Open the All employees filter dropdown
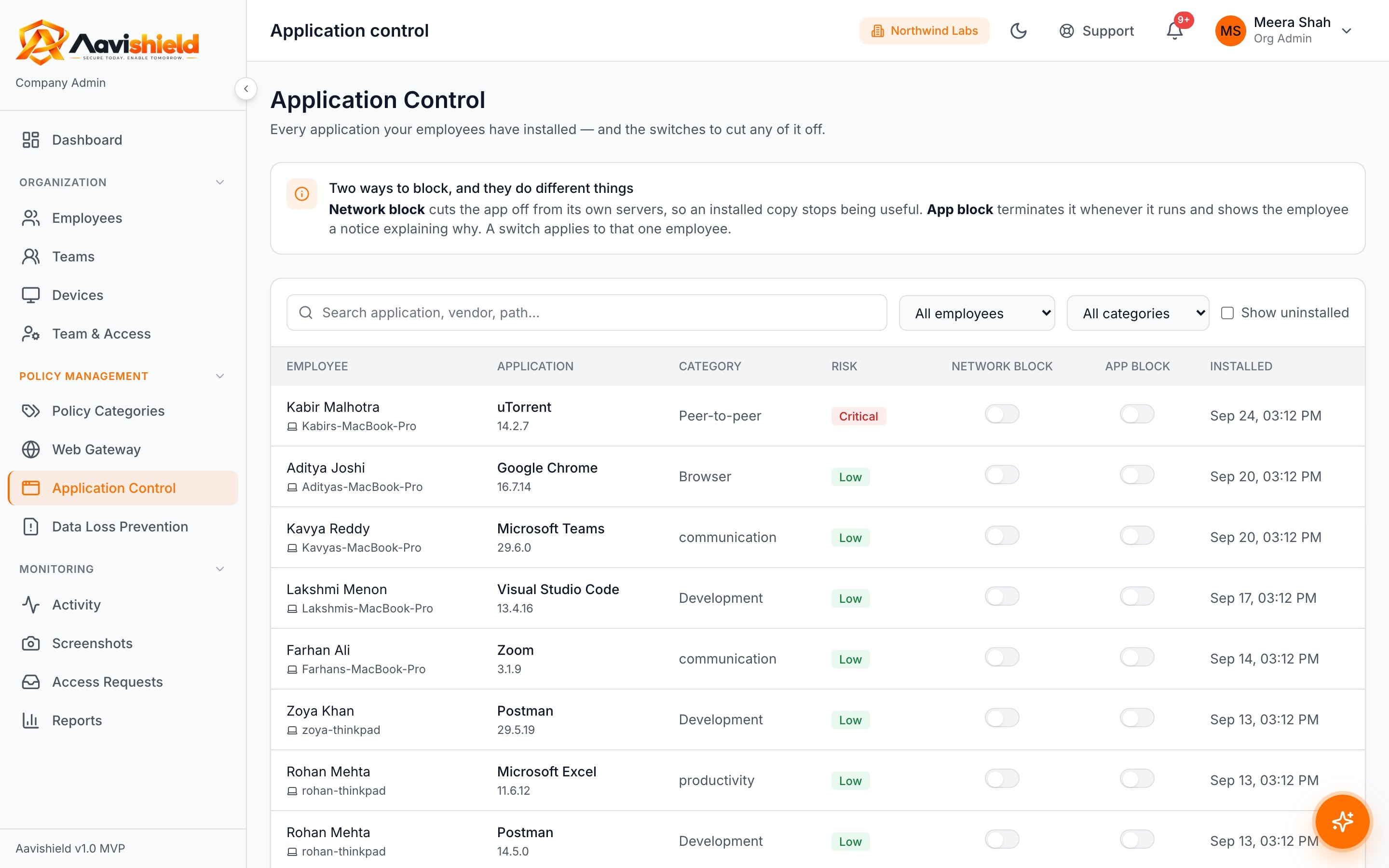Image resolution: width=1389 pixels, height=868 pixels. pos(976,313)
